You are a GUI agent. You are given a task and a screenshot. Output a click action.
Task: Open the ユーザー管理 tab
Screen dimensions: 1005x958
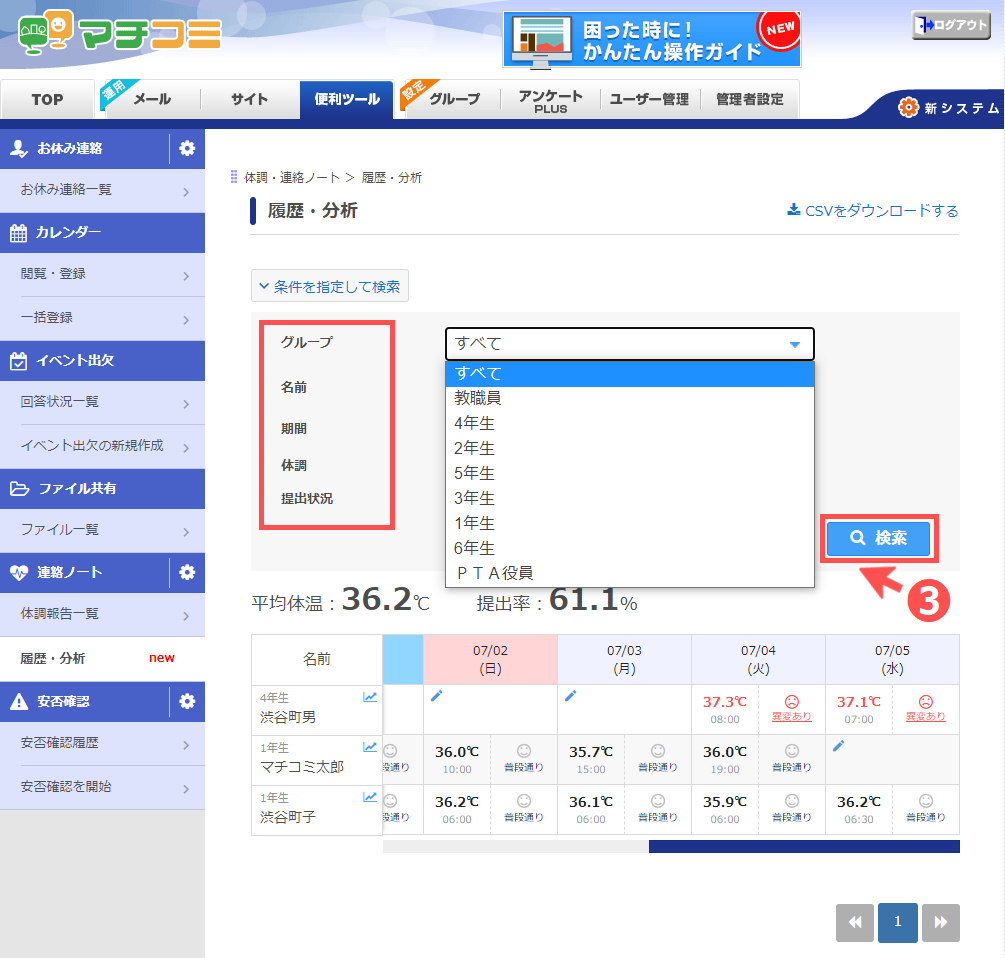pos(649,99)
